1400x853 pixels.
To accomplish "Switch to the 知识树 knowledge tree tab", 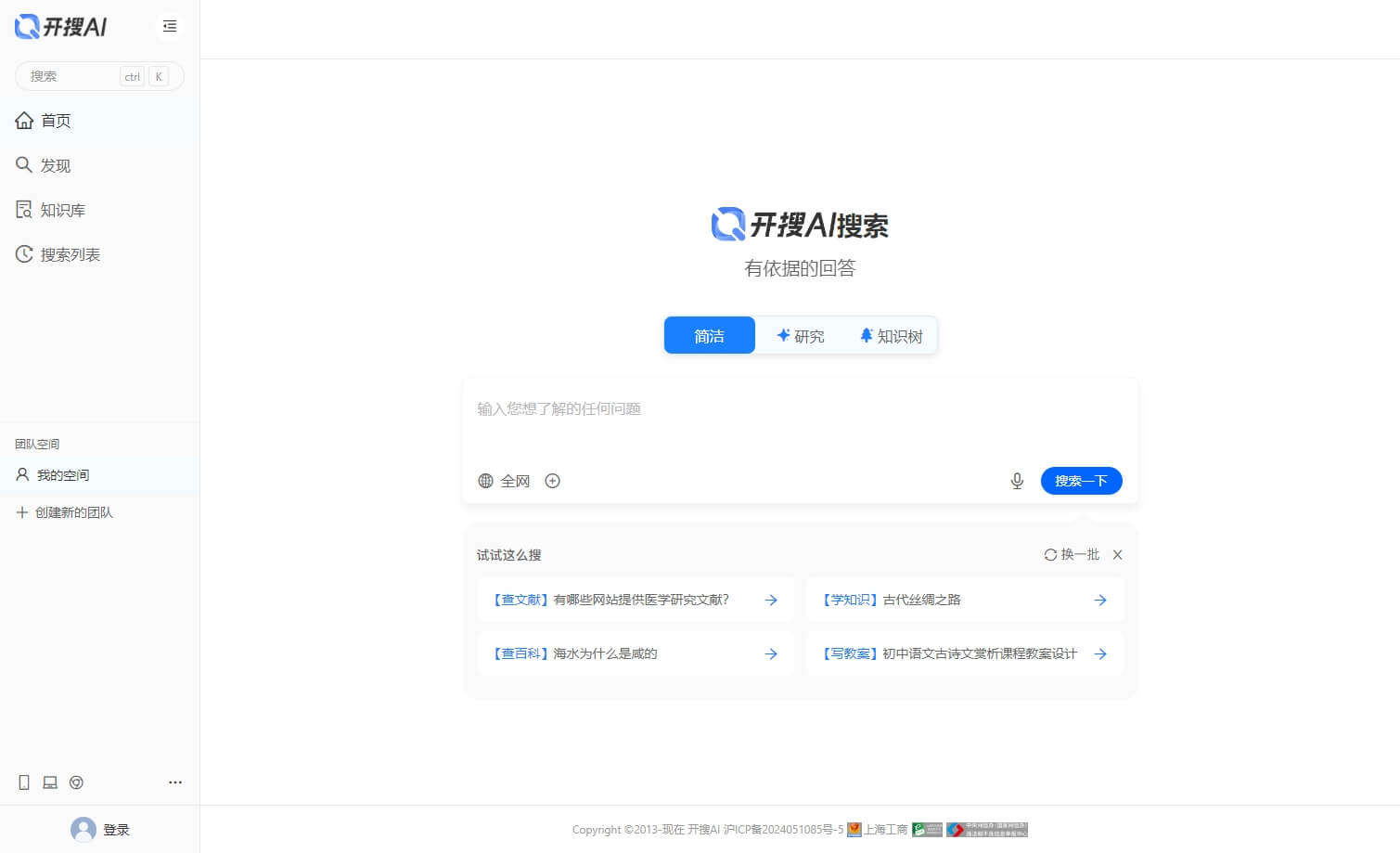I will pyautogui.click(x=891, y=335).
